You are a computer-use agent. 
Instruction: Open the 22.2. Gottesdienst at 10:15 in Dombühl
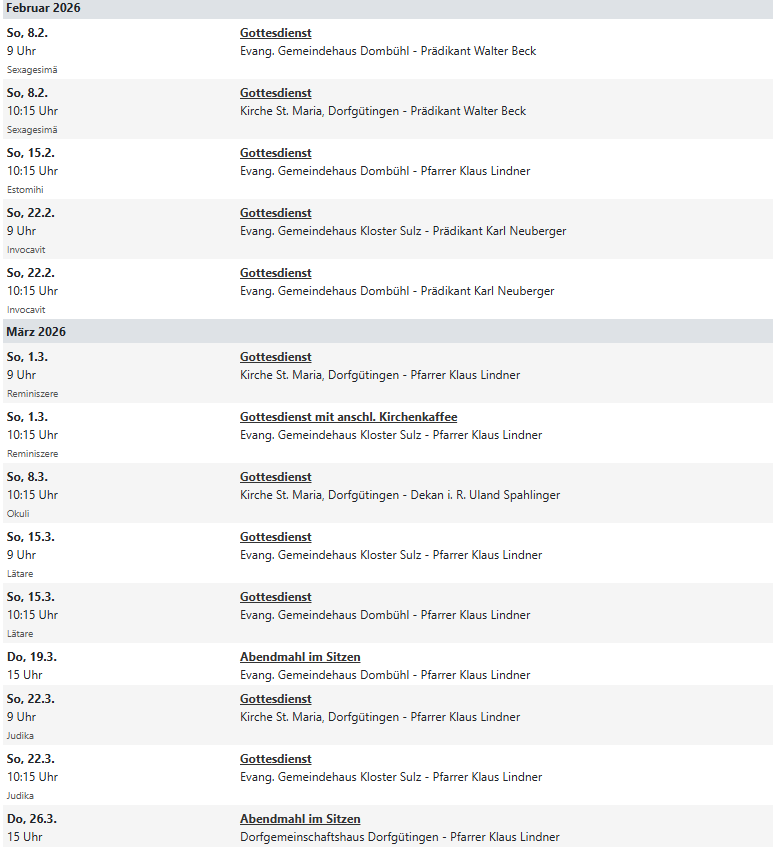tap(275, 273)
